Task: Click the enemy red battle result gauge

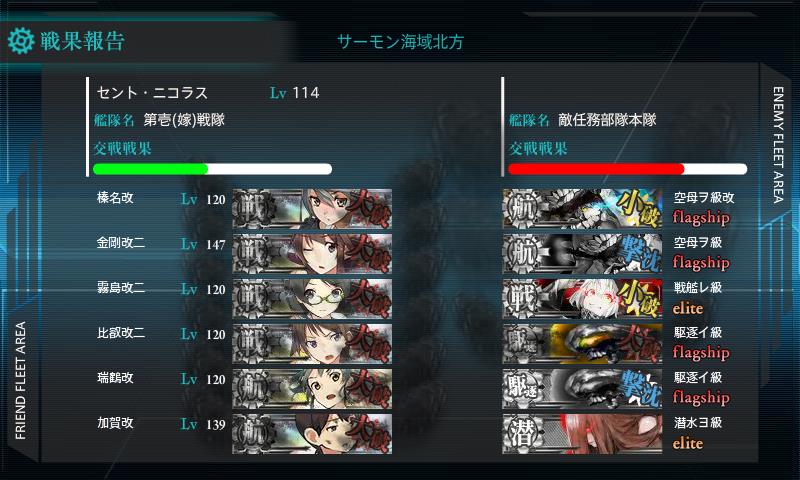Action: point(628,169)
